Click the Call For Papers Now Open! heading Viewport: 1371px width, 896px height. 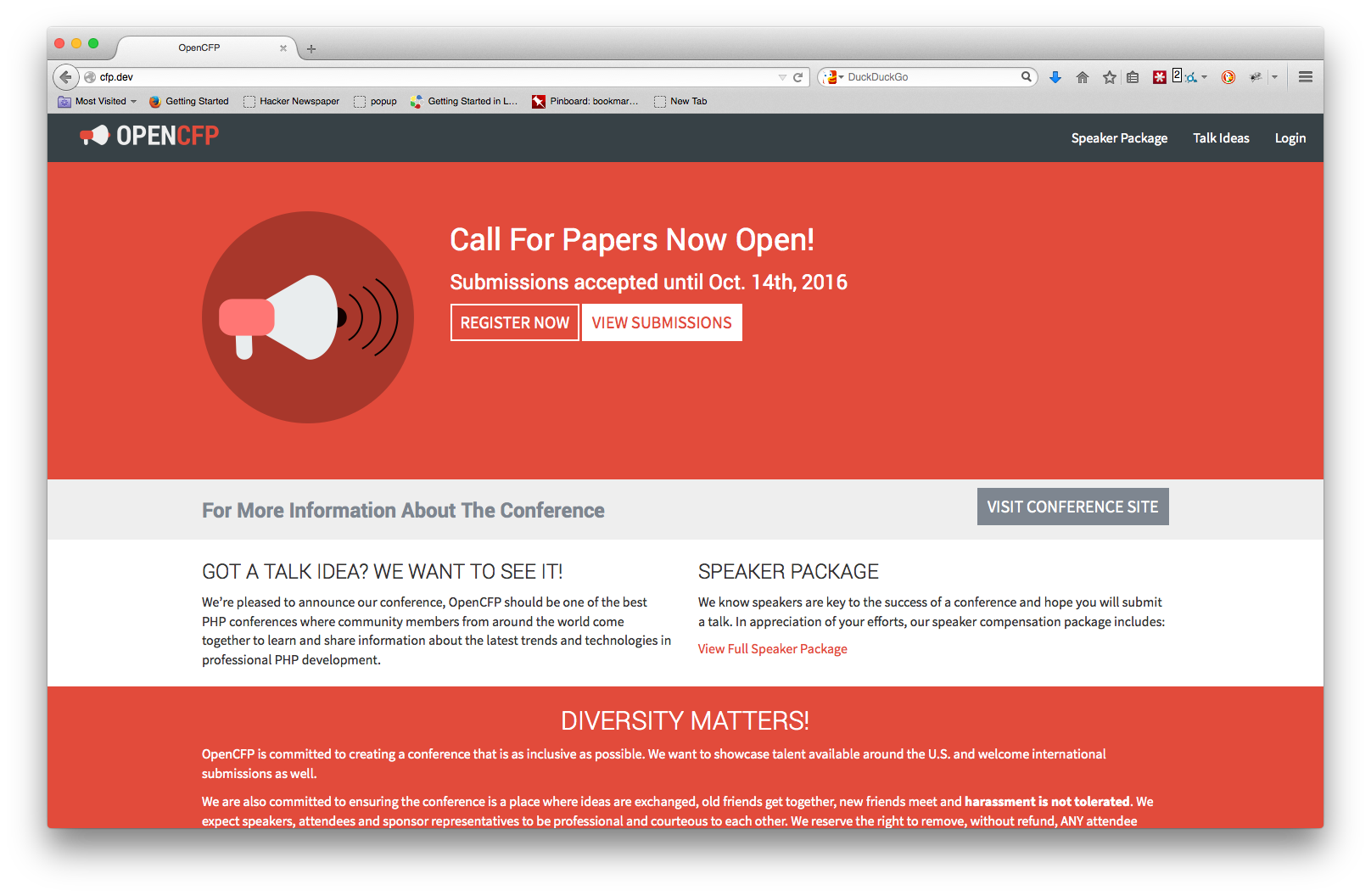[632, 240]
